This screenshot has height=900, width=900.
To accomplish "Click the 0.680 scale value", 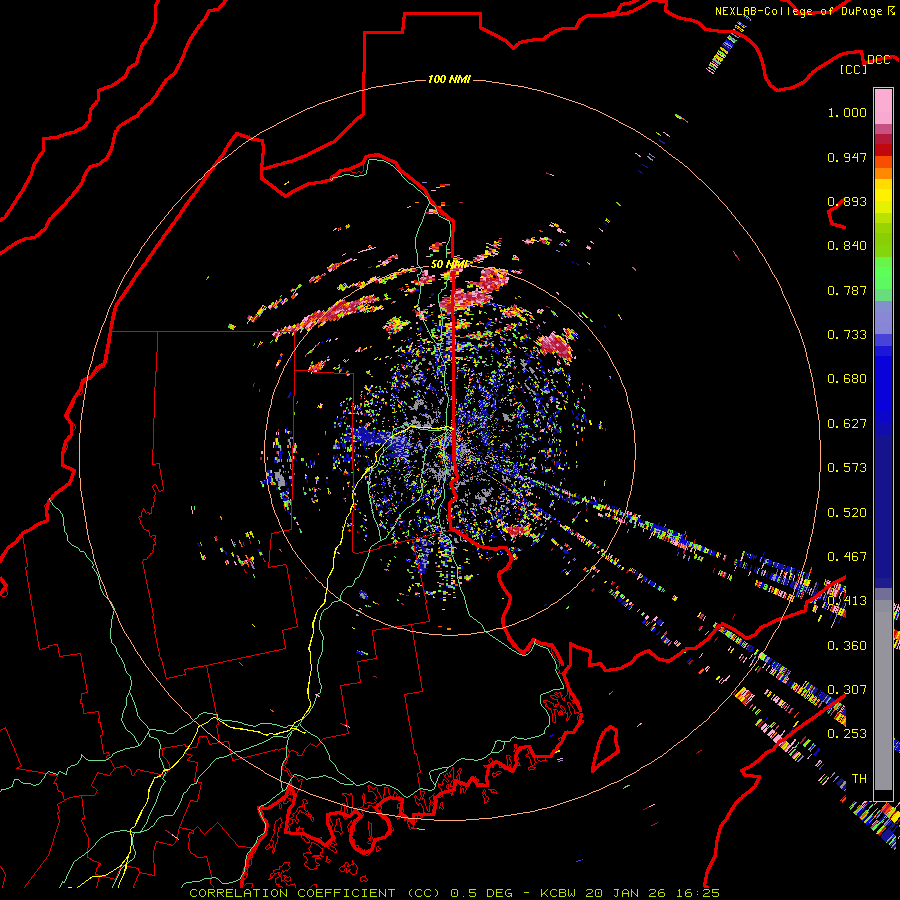I will 847,379.
